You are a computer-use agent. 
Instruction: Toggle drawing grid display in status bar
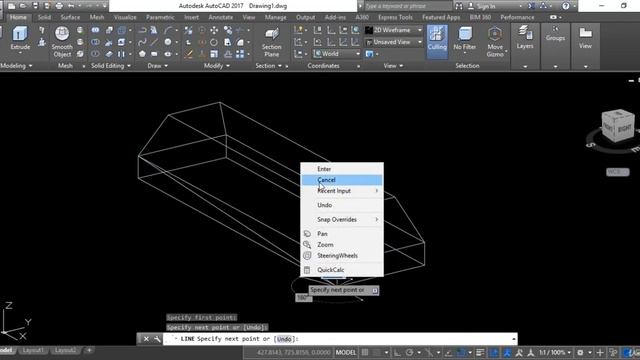tap(365, 352)
